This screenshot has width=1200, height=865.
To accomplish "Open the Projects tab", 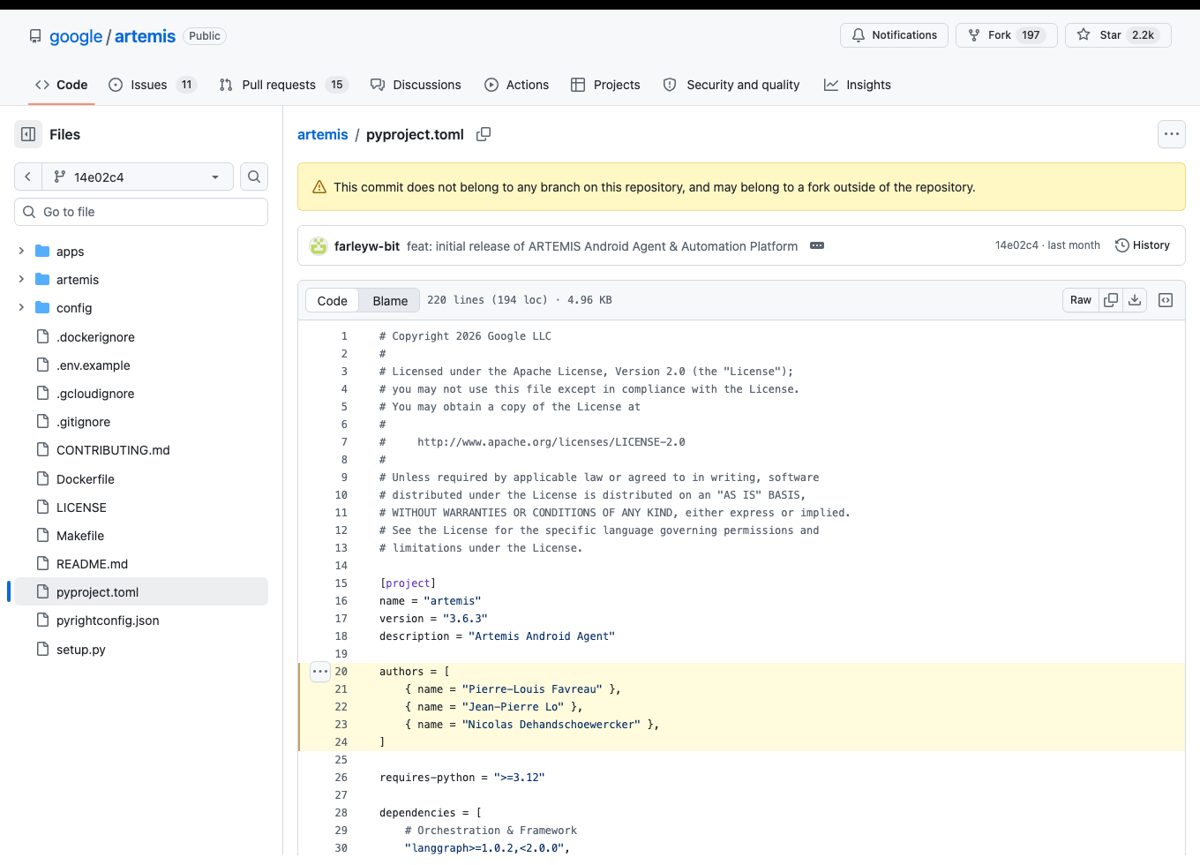I will [x=605, y=85].
